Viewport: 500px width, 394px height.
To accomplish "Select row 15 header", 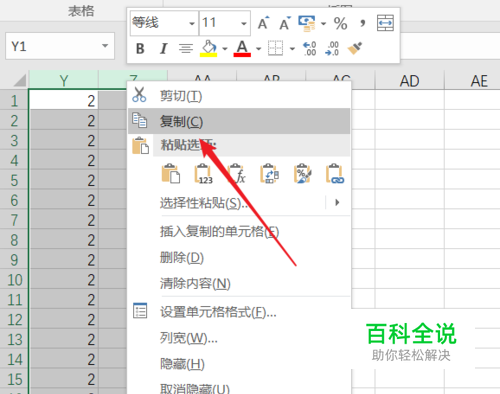I will coord(14,379).
